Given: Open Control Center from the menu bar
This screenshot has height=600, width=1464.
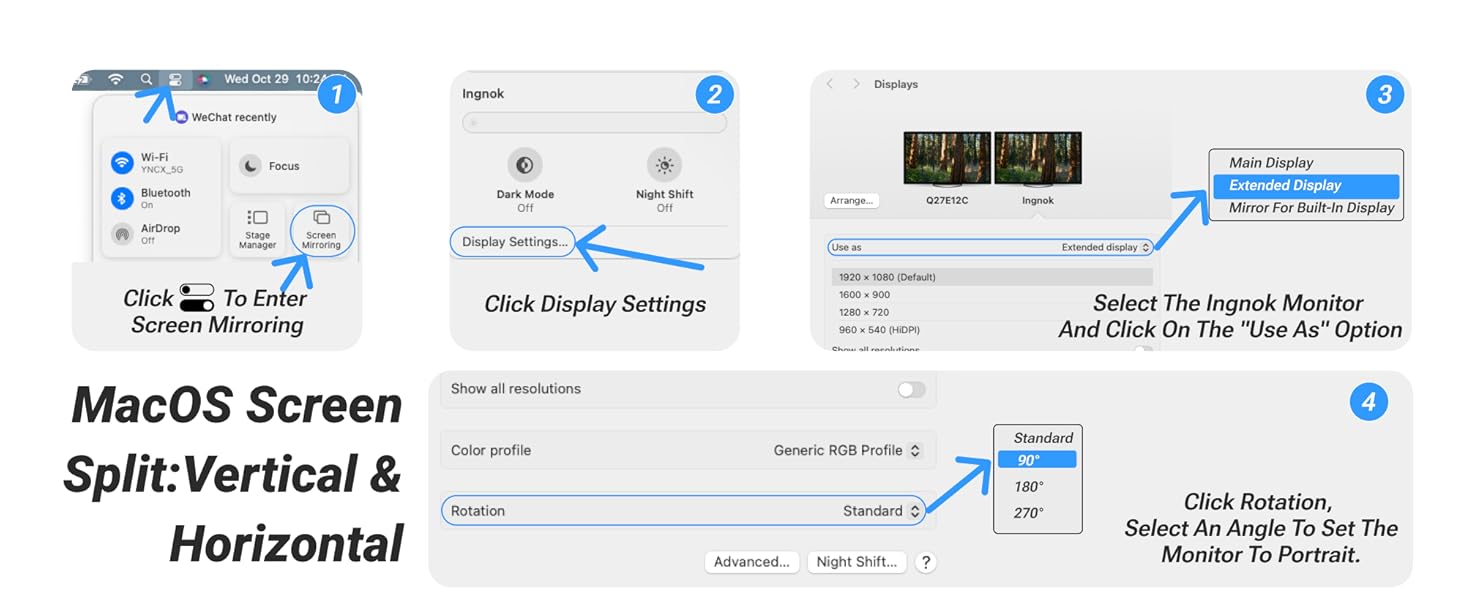Looking at the screenshot, I should tap(175, 79).
